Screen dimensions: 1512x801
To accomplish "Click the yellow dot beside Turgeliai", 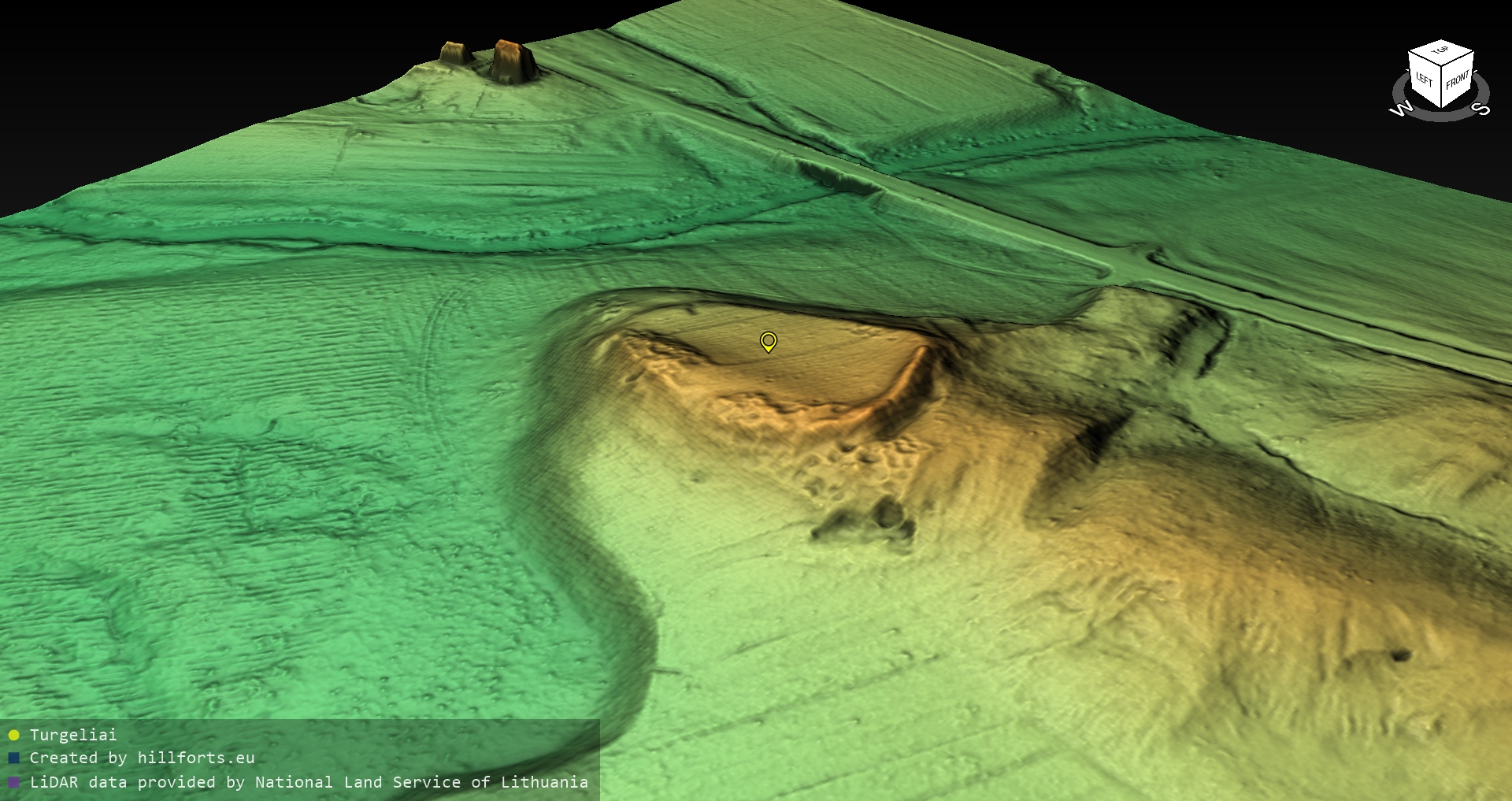I will (13, 736).
